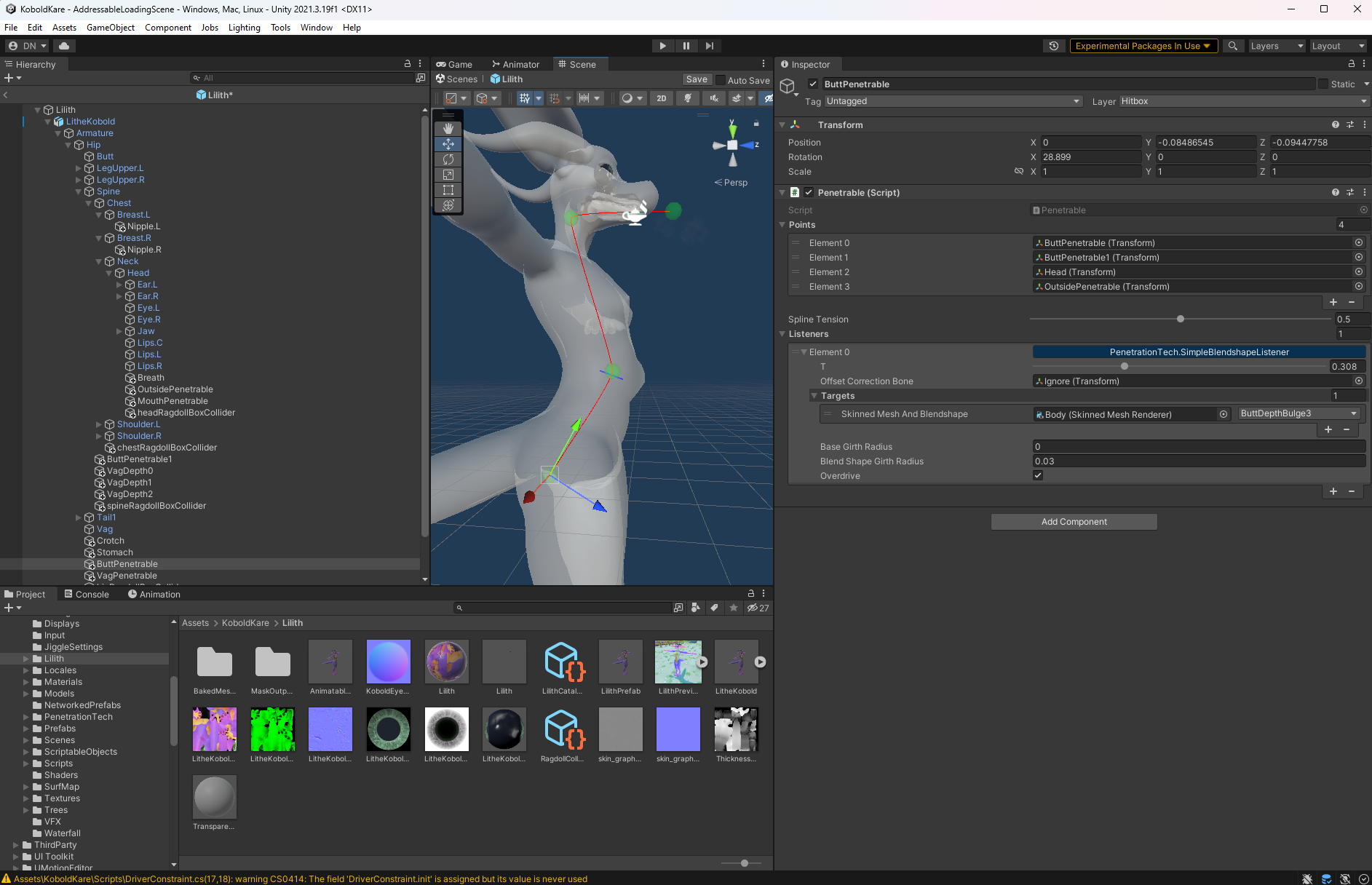1372x885 pixels.
Task: Toggle scene audio mute icon
Action: (714, 98)
